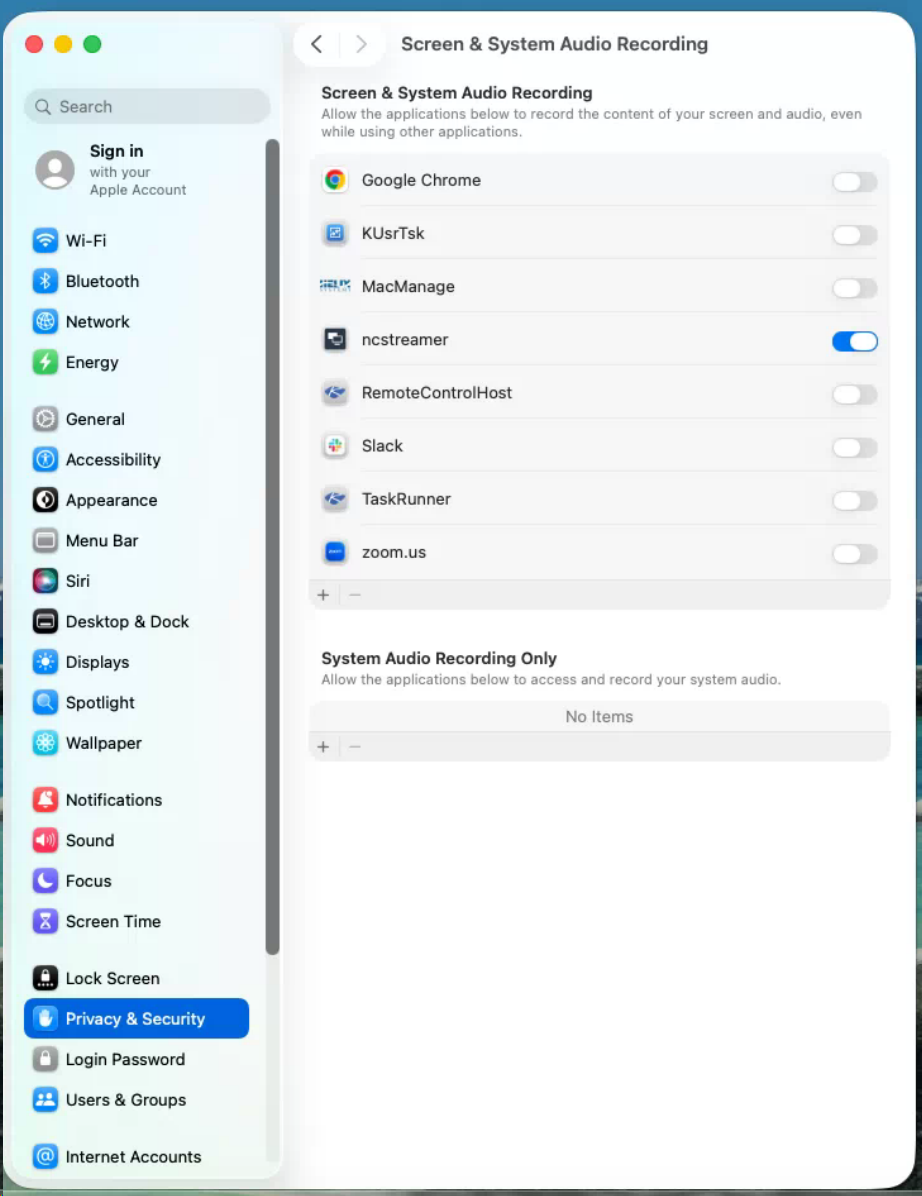Sign in with your Apple Account
Viewport: 922px width, 1196px height.
point(137,169)
